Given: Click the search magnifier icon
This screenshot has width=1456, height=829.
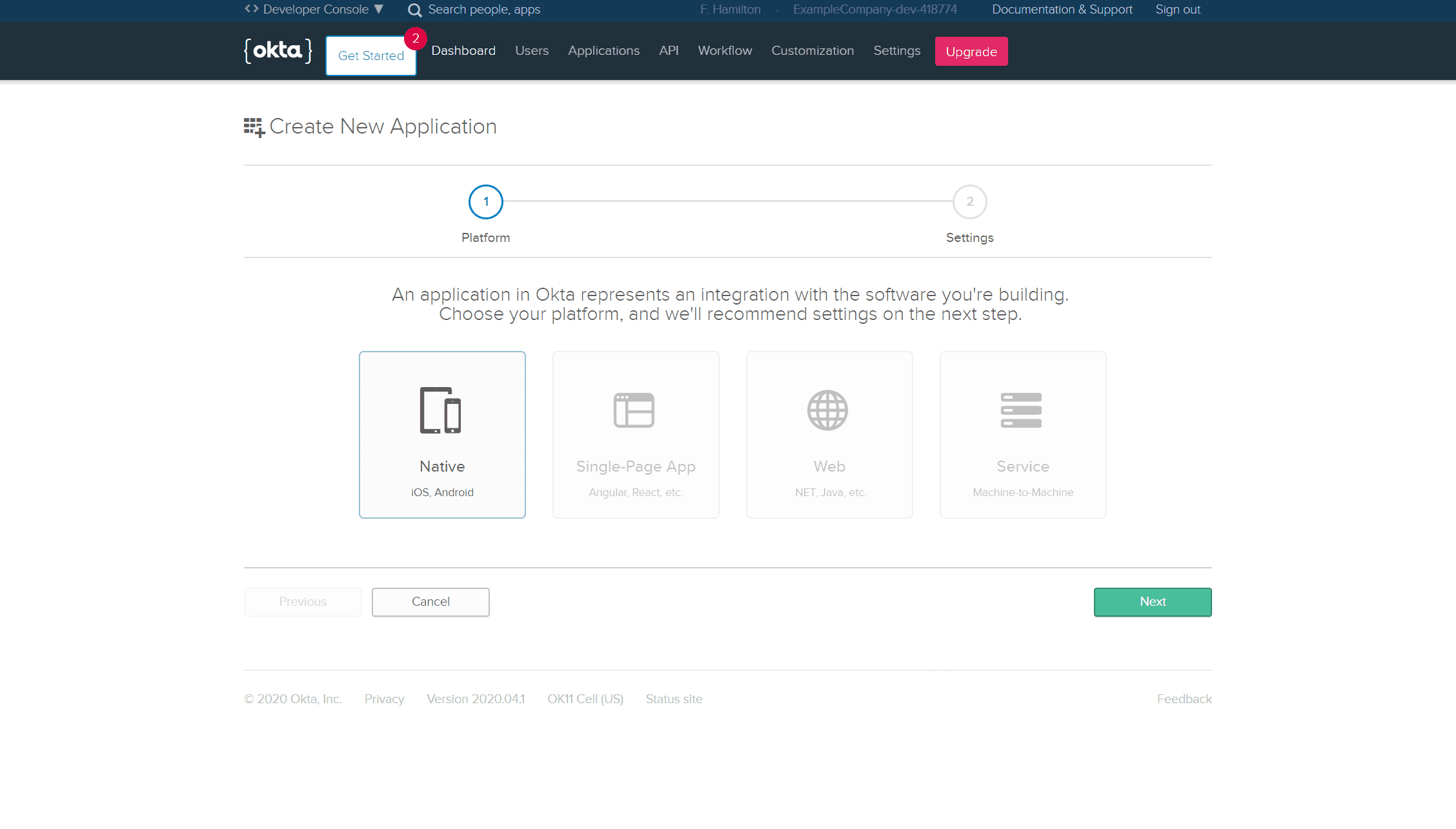Looking at the screenshot, I should point(415,10).
